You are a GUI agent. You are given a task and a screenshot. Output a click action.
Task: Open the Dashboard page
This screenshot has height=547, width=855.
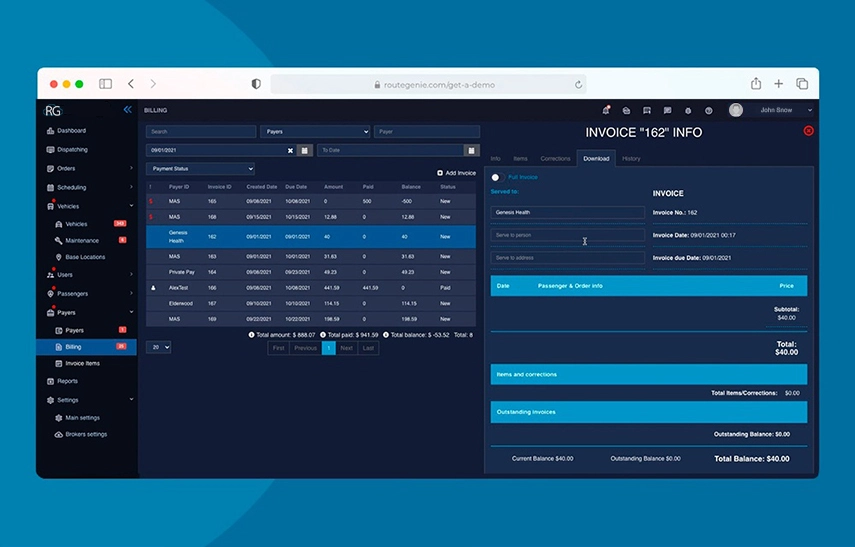pos(67,131)
